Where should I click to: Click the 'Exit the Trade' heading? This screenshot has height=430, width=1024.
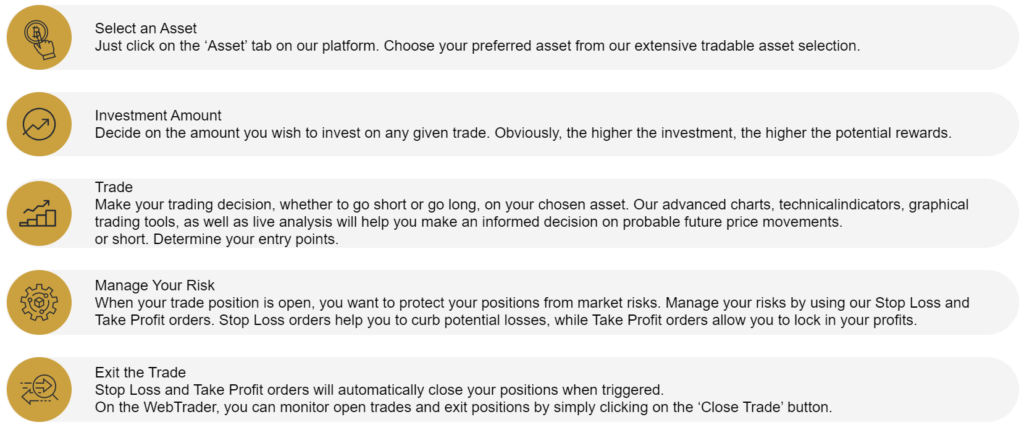tap(140, 372)
